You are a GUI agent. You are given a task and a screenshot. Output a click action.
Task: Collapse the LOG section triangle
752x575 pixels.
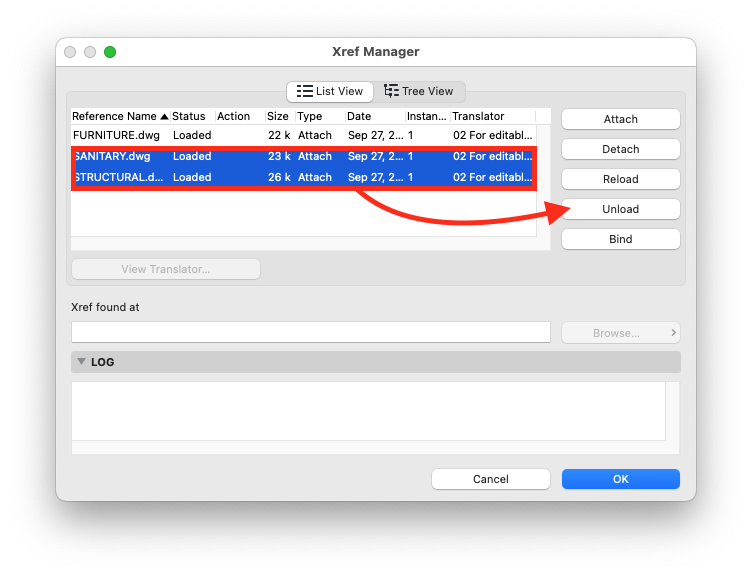pos(82,362)
